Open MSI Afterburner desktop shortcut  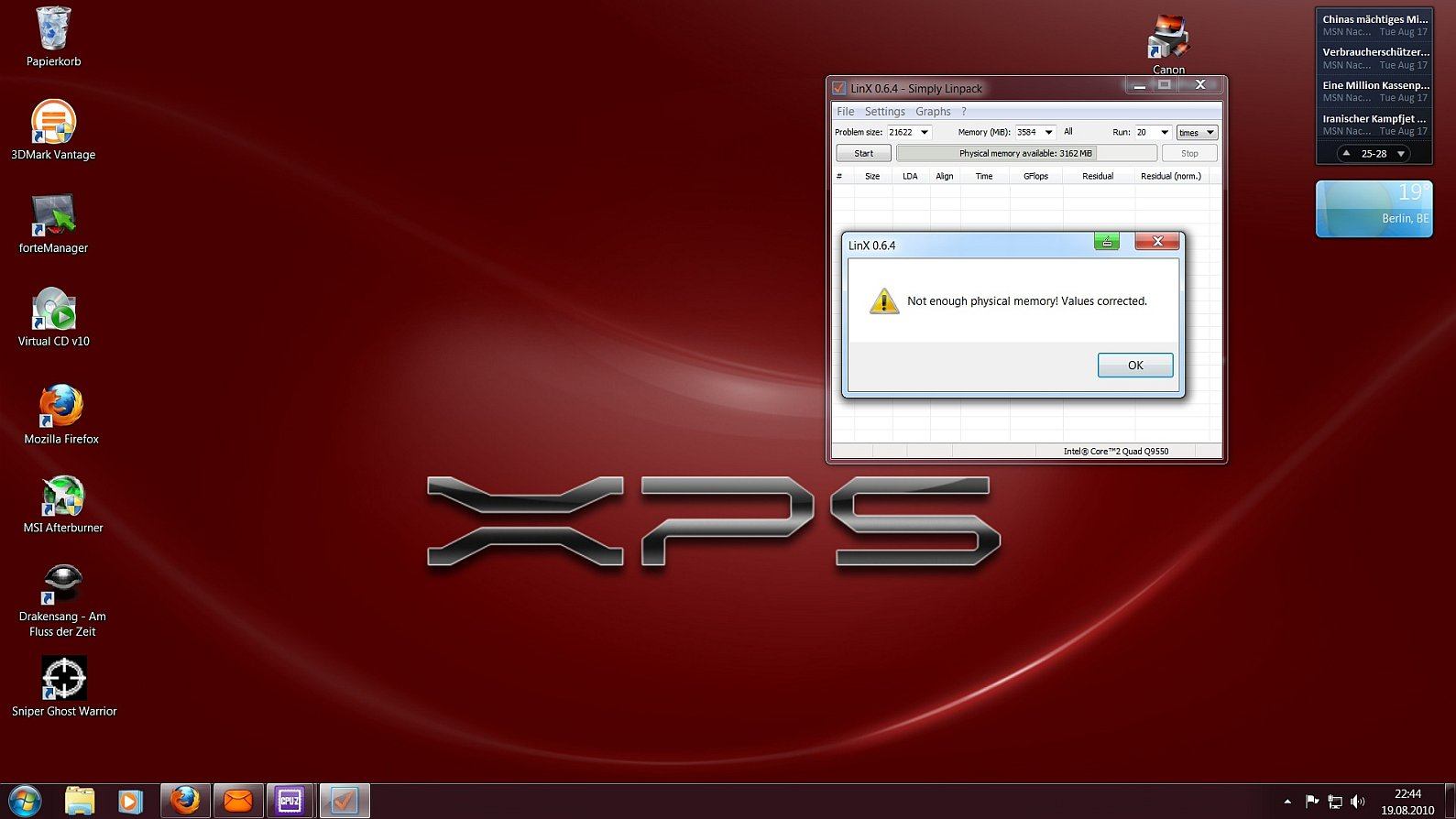(63, 504)
